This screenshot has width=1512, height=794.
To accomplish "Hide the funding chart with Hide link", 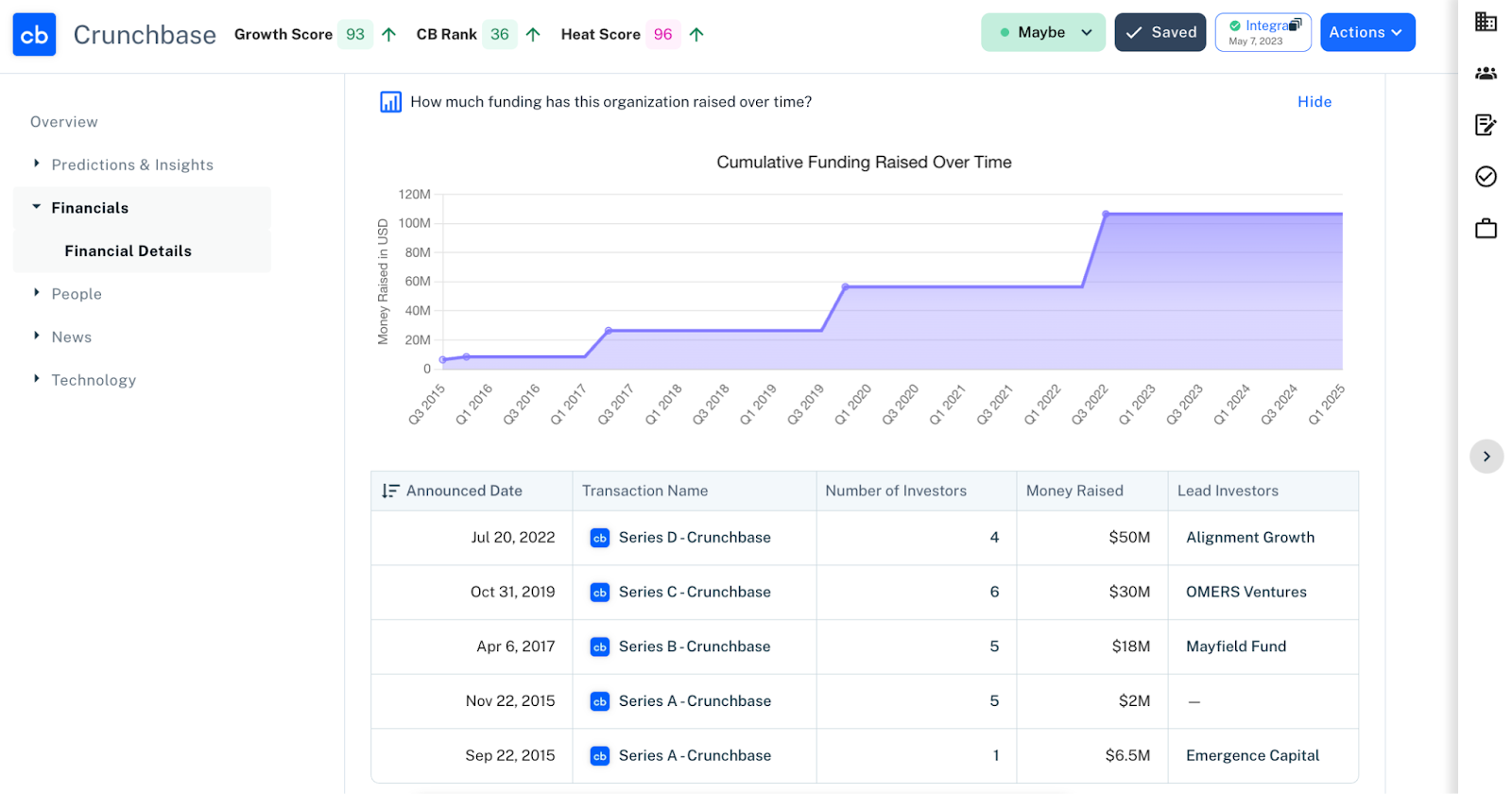I will pos(1314,102).
